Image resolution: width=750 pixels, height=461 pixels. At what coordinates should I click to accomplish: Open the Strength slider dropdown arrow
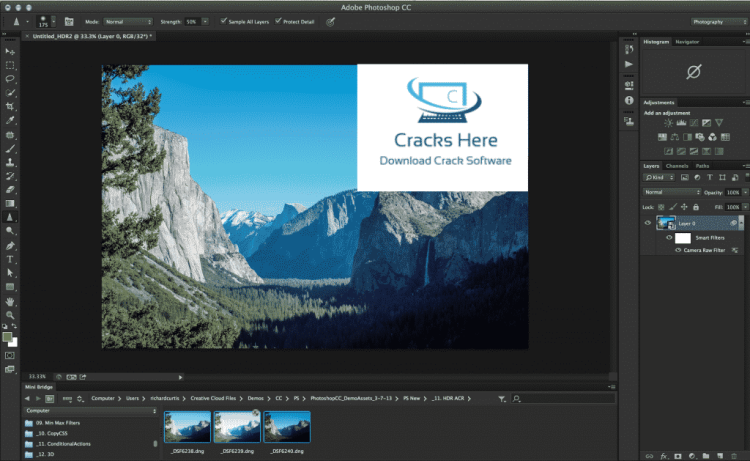coord(205,22)
